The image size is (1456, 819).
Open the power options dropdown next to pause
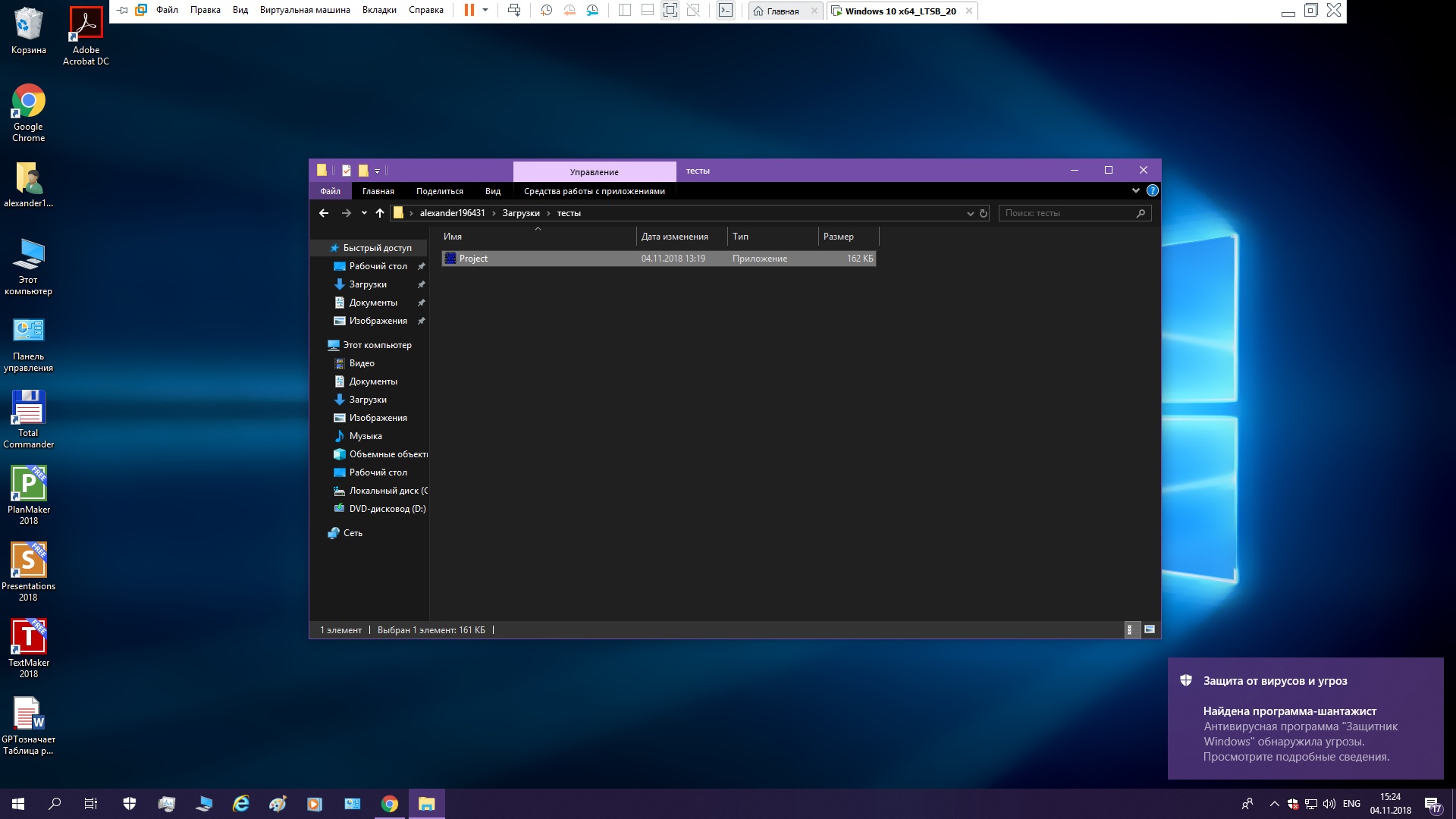[x=485, y=11]
